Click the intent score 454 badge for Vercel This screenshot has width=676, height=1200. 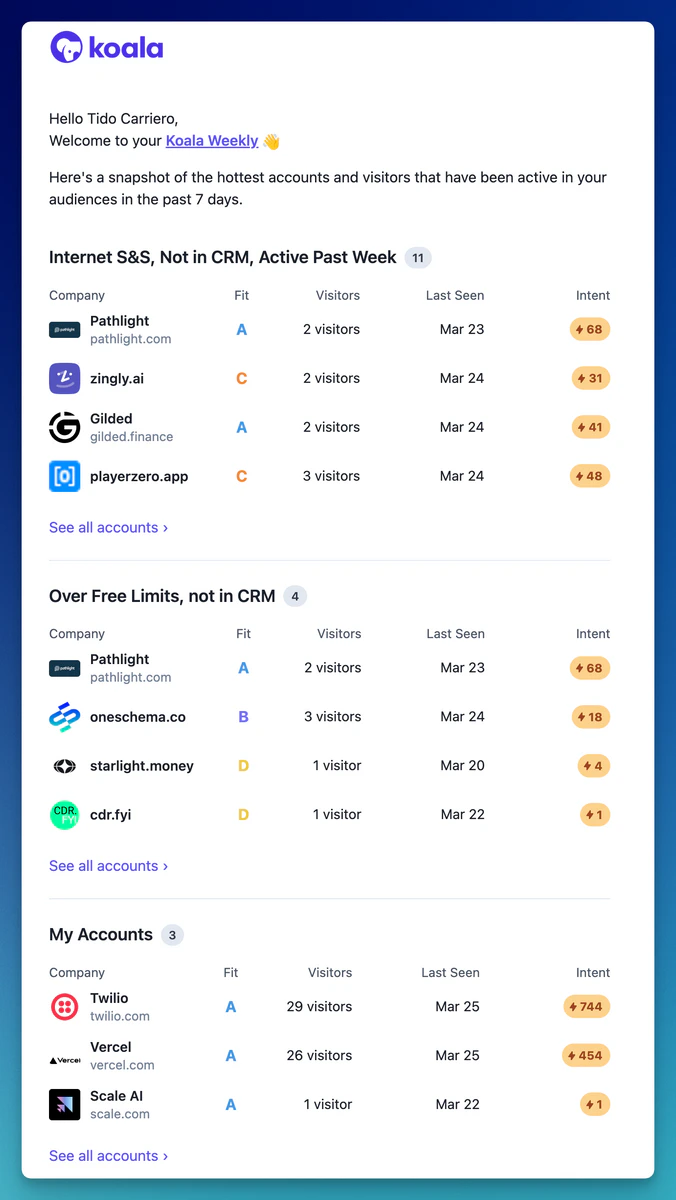pos(586,1056)
